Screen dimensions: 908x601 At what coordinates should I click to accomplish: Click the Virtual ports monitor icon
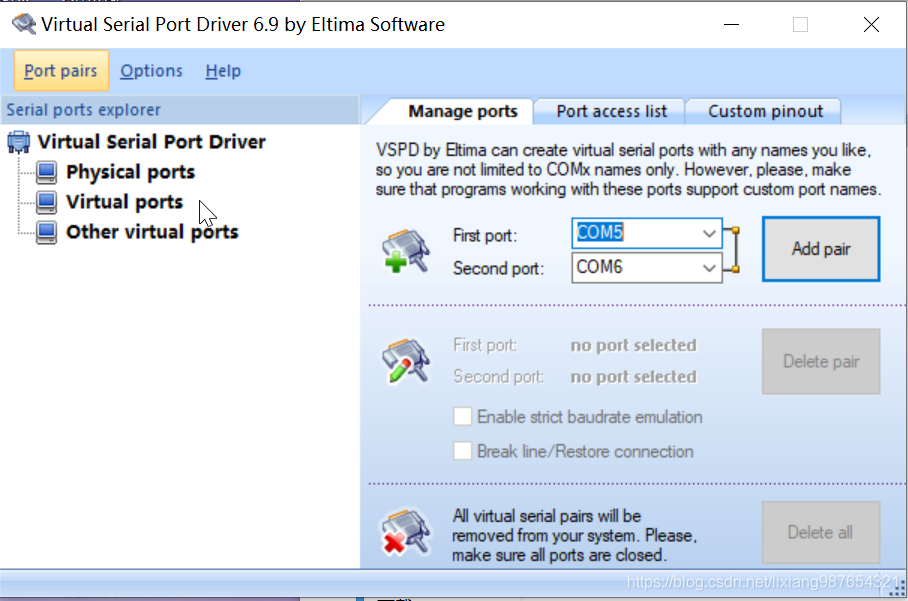click(46, 202)
